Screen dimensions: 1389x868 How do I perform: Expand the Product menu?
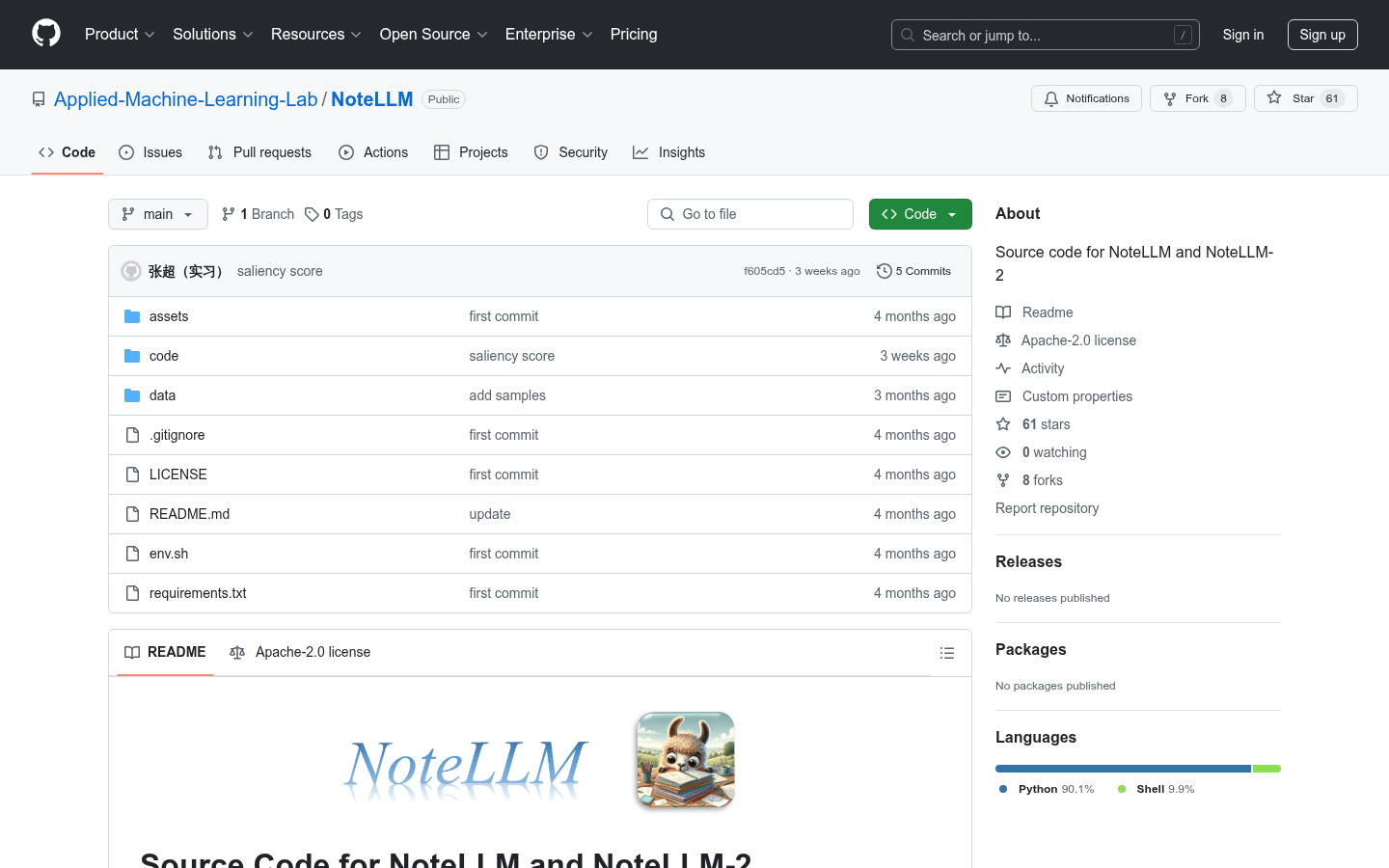pyautogui.click(x=120, y=34)
